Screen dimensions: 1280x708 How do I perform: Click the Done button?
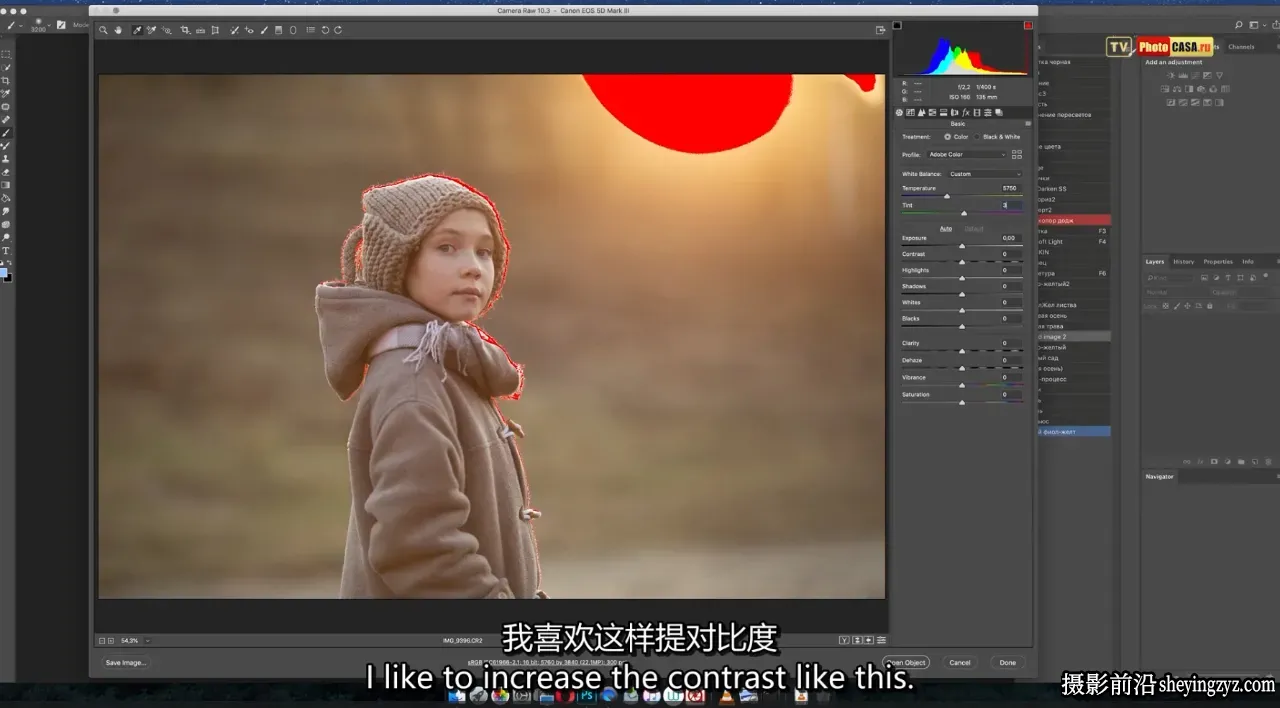tap(1007, 662)
